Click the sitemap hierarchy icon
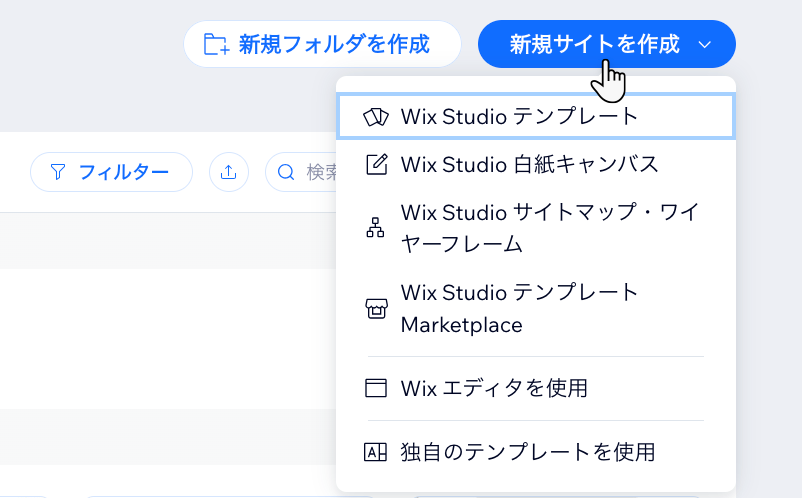 click(375, 228)
